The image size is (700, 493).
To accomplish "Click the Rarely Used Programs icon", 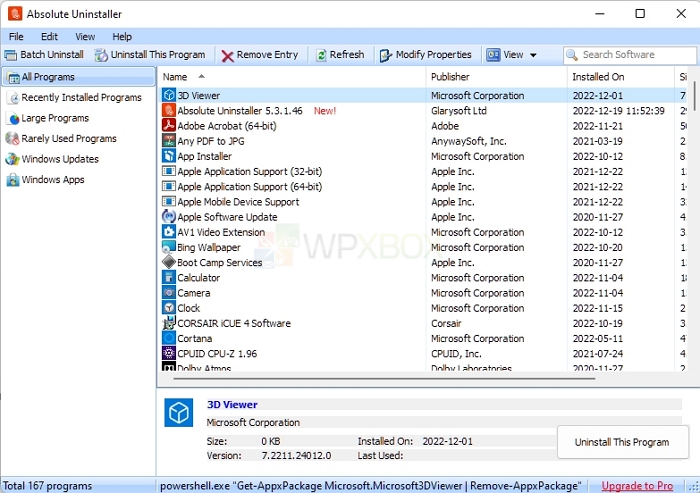I will [12, 138].
